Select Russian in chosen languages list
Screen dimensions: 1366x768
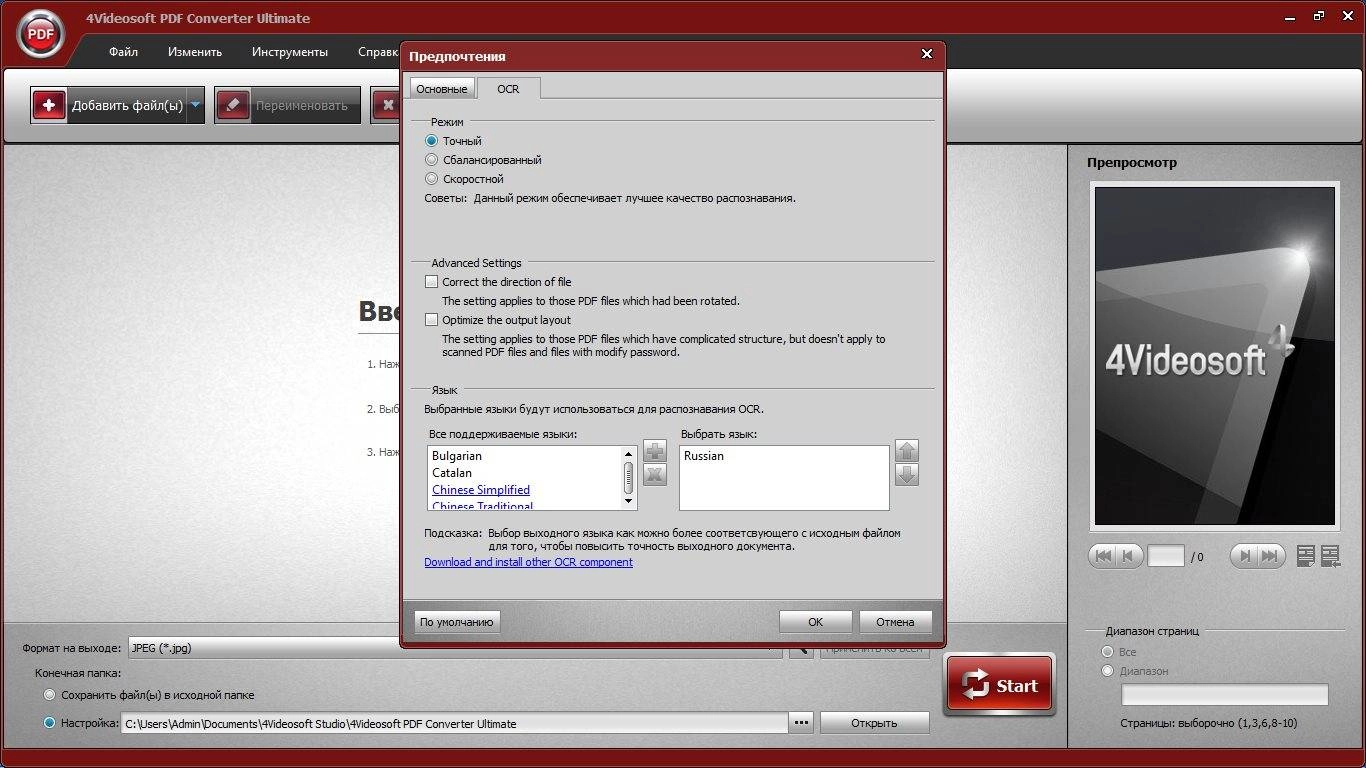click(704, 456)
